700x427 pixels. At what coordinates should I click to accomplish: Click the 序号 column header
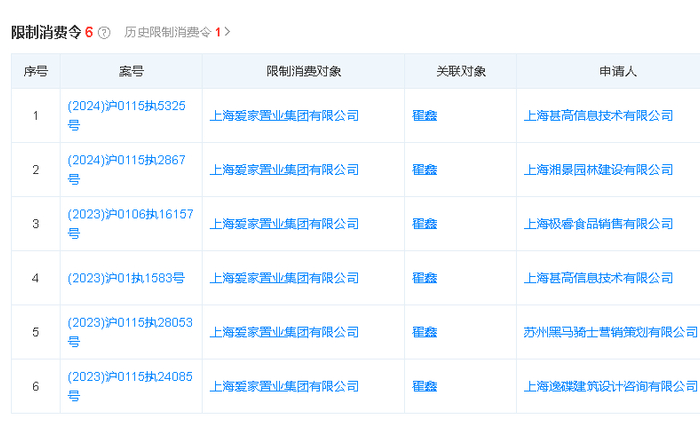36,71
